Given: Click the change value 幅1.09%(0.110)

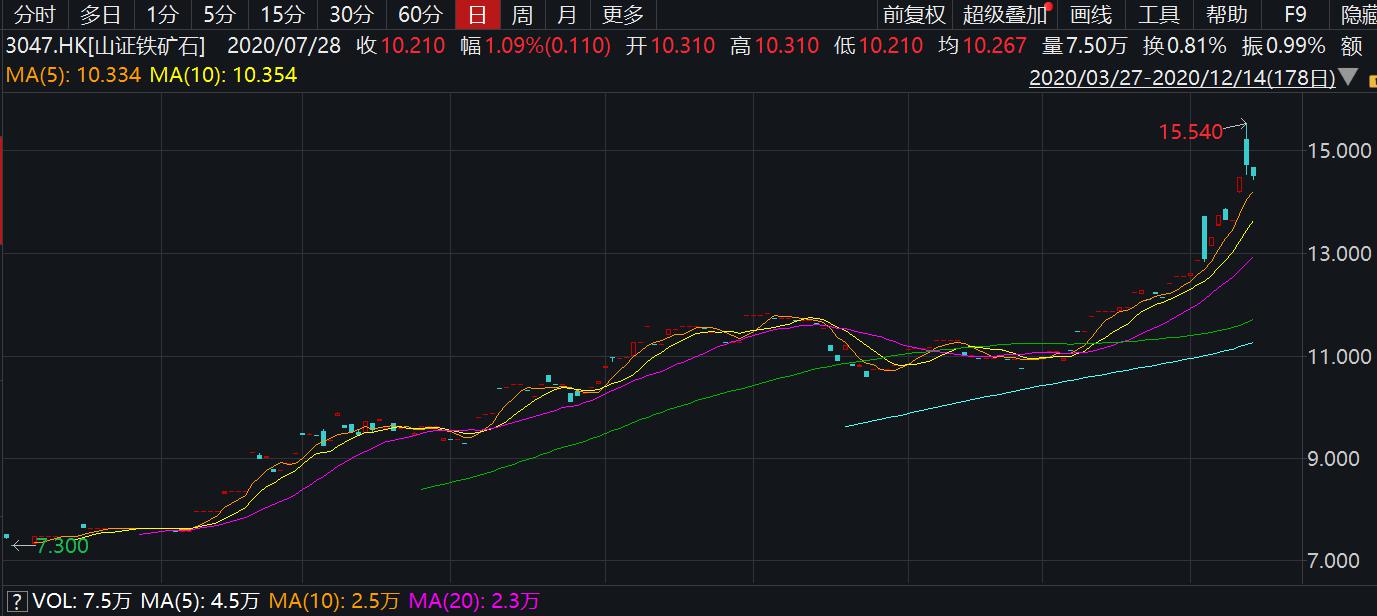Looking at the screenshot, I should 535,45.
